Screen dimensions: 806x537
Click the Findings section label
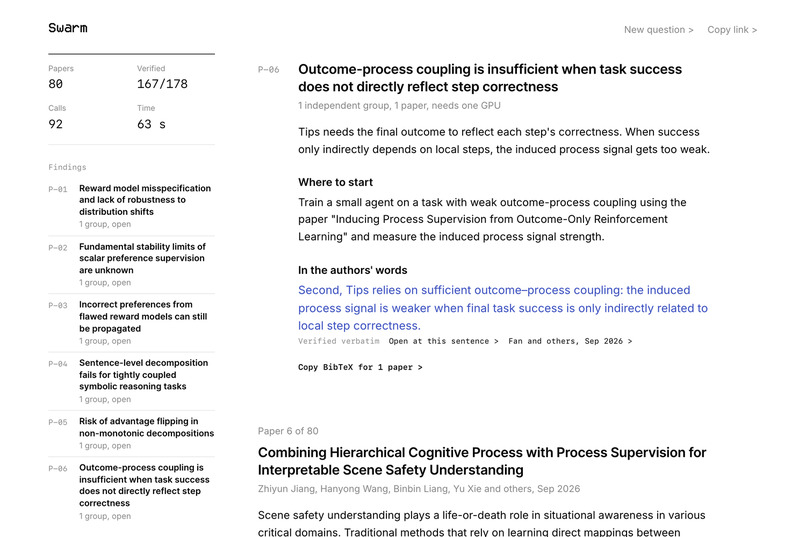(x=67, y=167)
